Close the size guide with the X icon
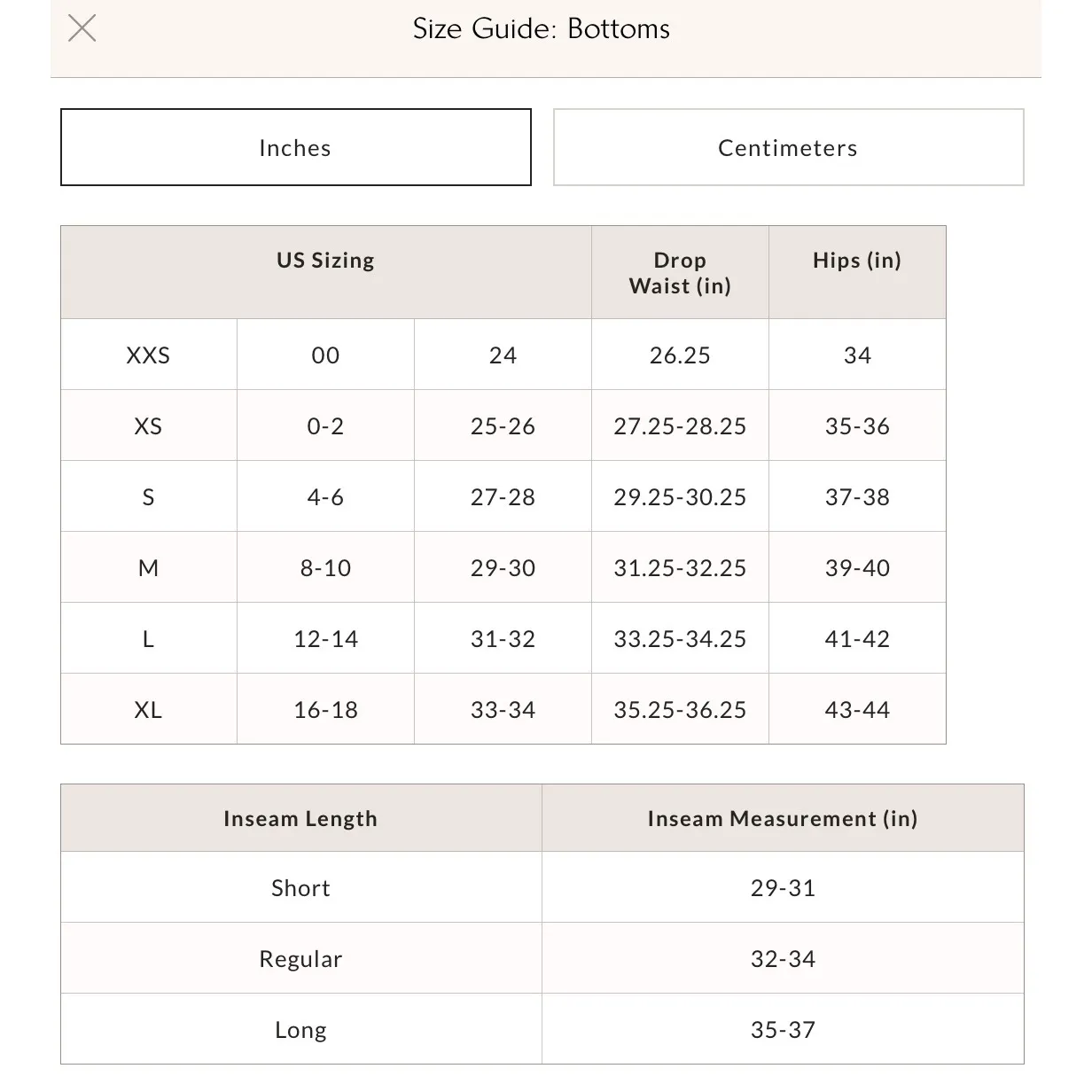This screenshot has width=1092, height=1092. tap(82, 28)
